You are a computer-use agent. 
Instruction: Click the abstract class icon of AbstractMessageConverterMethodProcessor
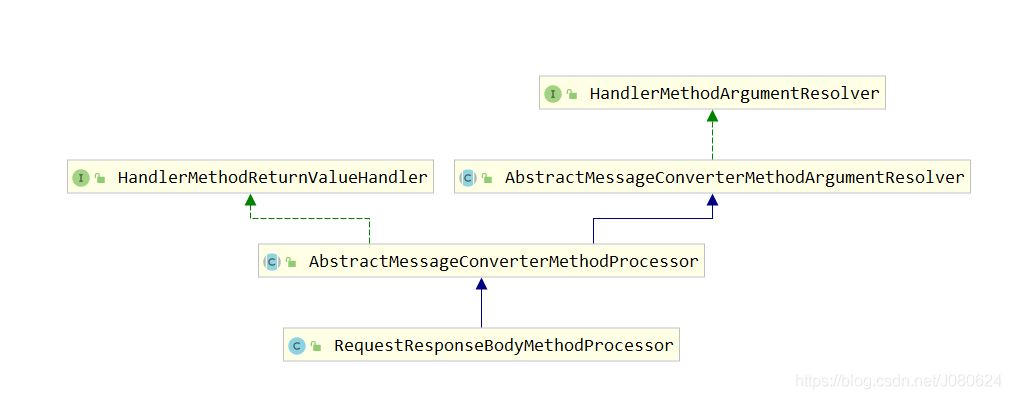(271, 262)
